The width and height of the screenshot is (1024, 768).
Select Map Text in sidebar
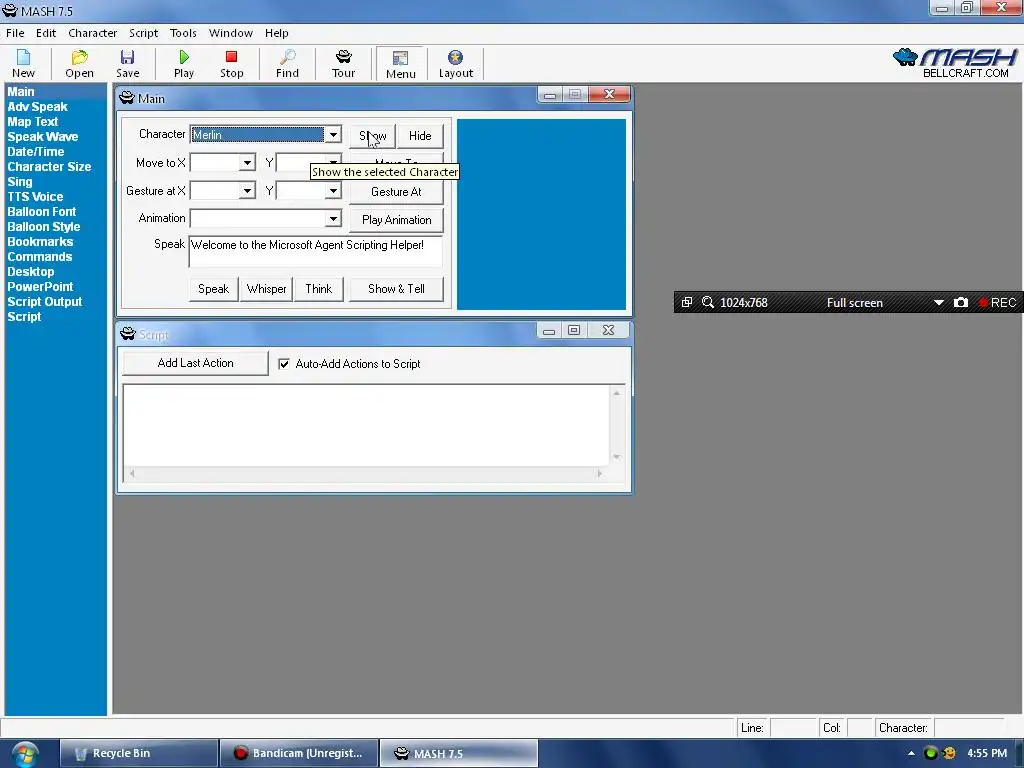point(33,121)
